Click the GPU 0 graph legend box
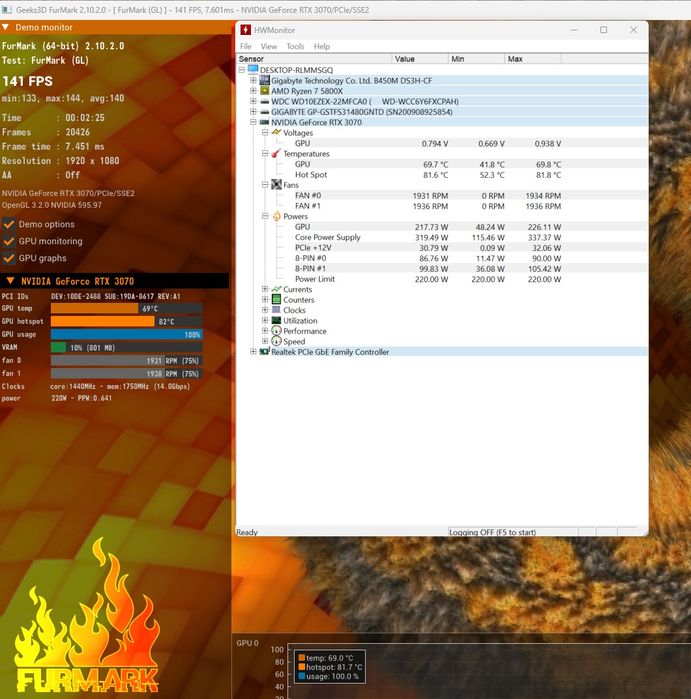Viewport: 691px width, 699px height. pyautogui.click(x=330, y=667)
